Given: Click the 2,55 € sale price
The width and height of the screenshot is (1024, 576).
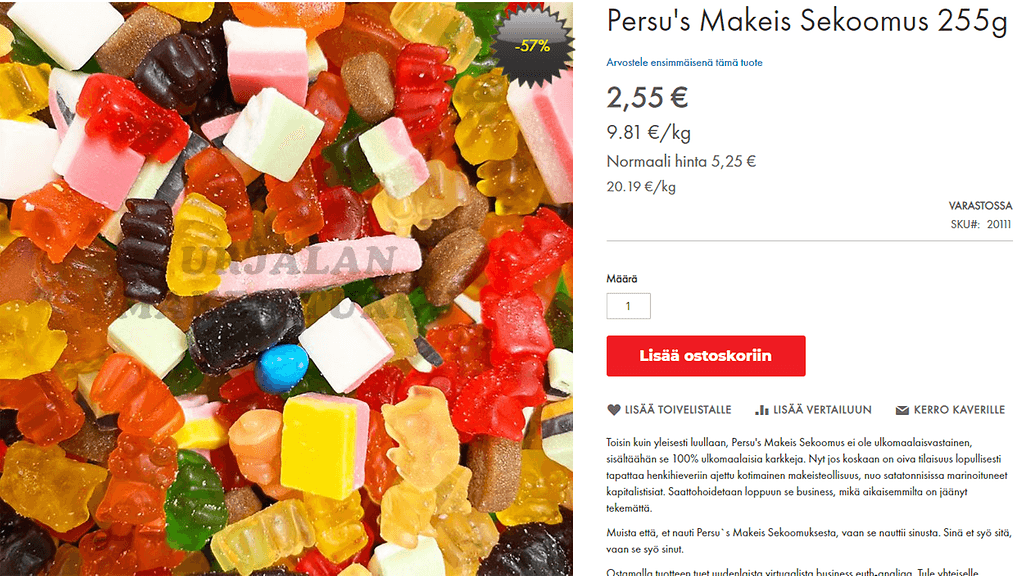Looking at the screenshot, I should click(x=647, y=98).
